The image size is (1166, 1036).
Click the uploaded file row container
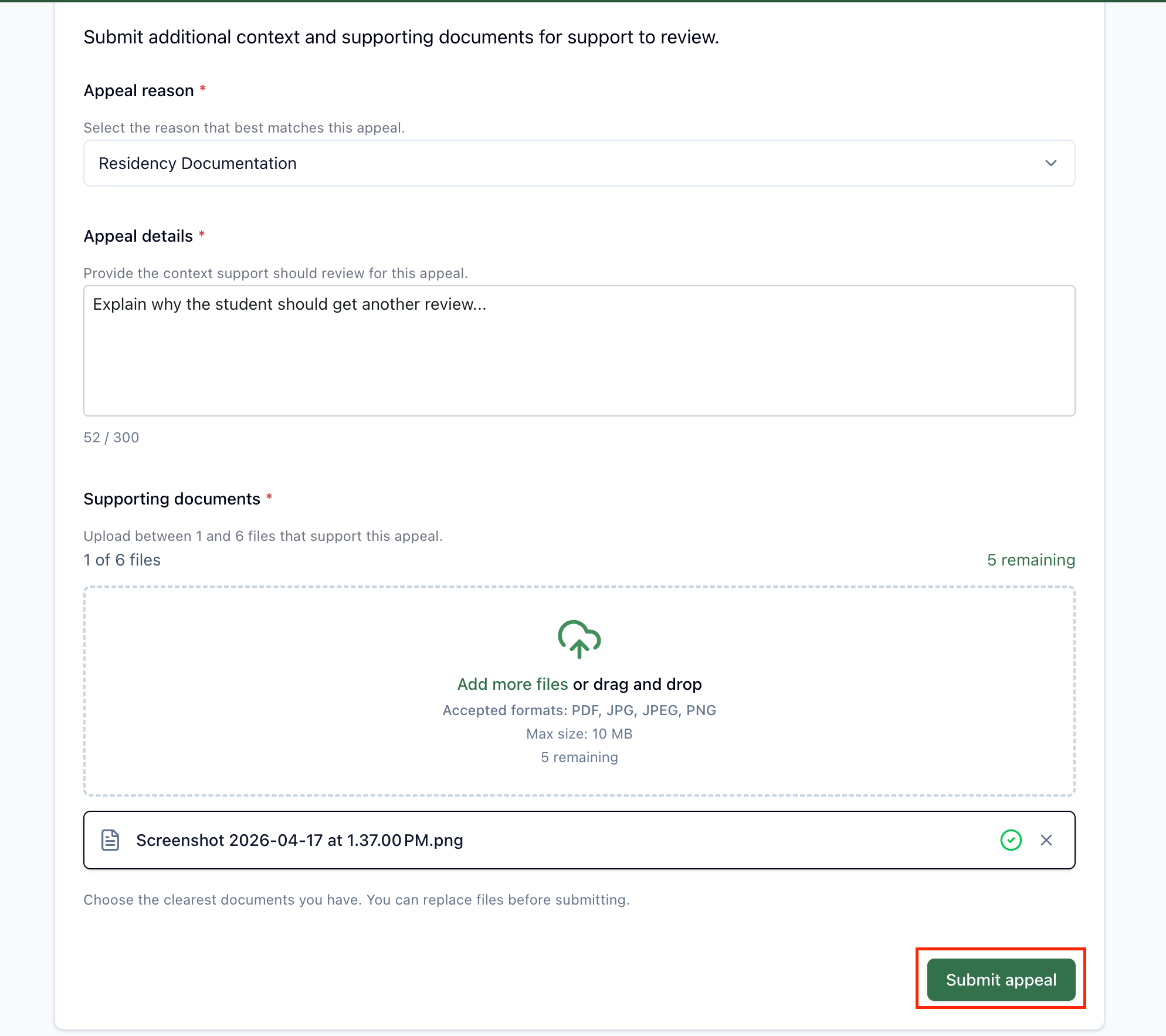tap(579, 840)
